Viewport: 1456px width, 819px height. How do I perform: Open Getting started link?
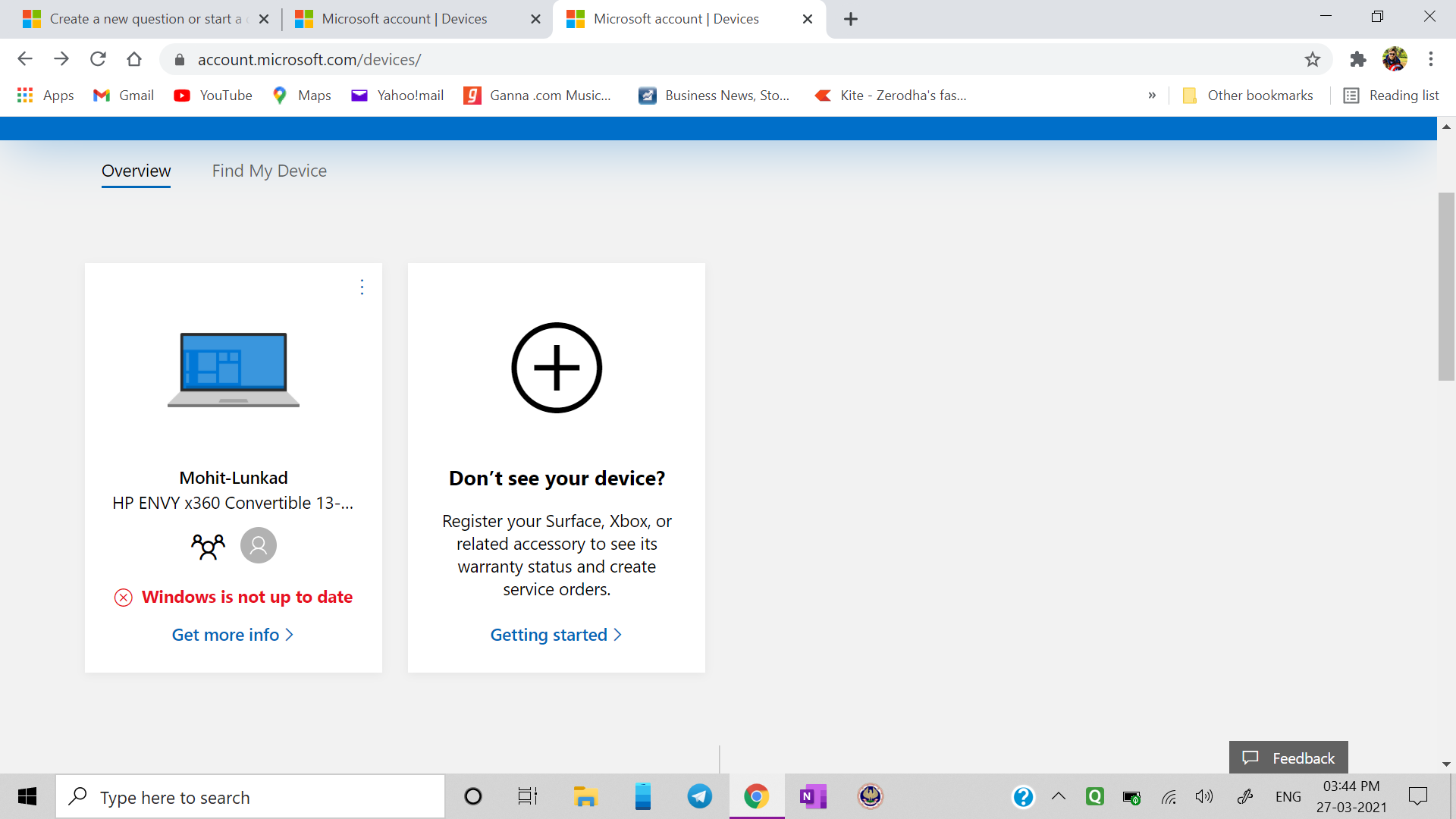(556, 635)
